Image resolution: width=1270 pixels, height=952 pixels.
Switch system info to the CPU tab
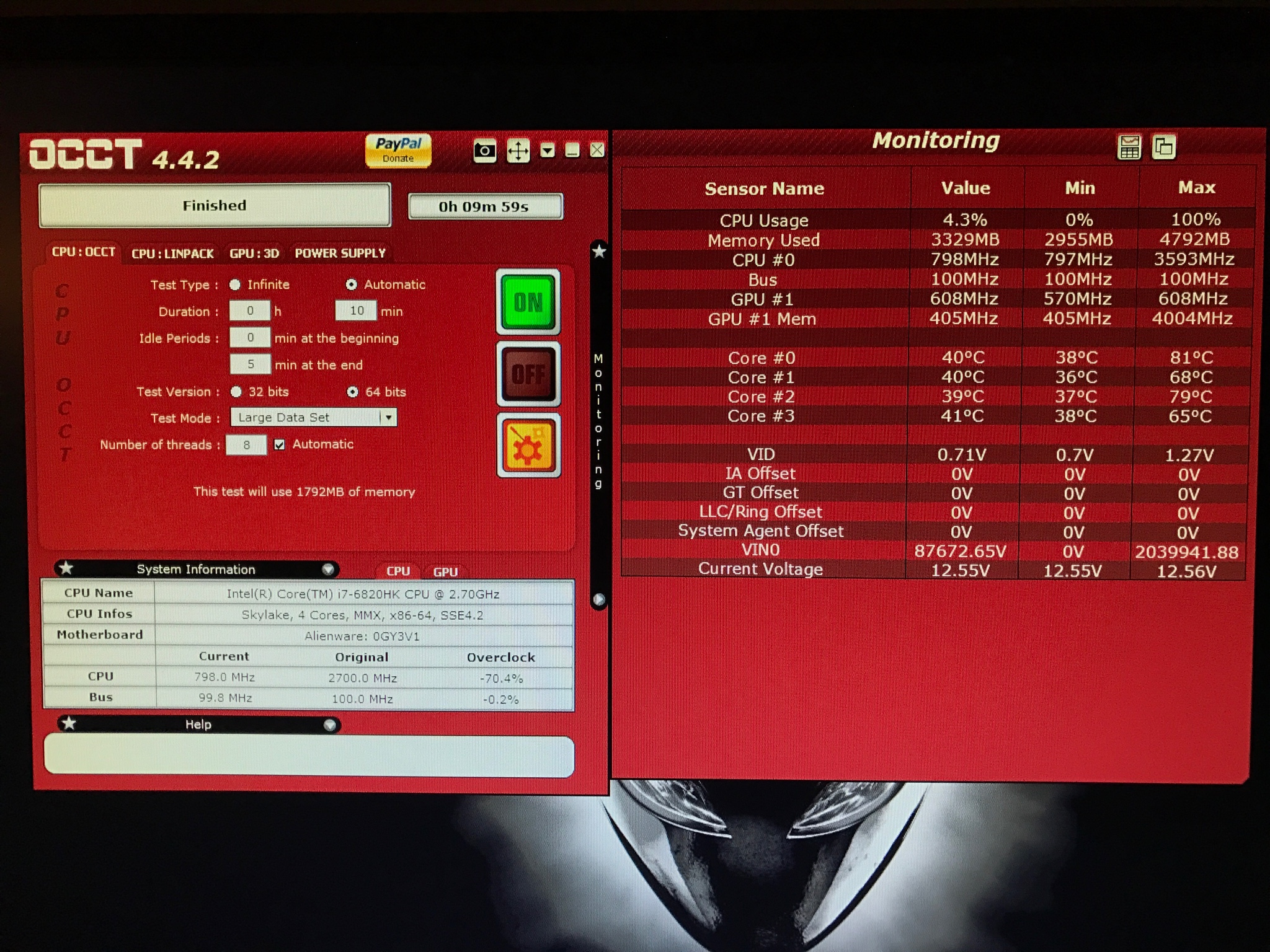pyautogui.click(x=398, y=571)
